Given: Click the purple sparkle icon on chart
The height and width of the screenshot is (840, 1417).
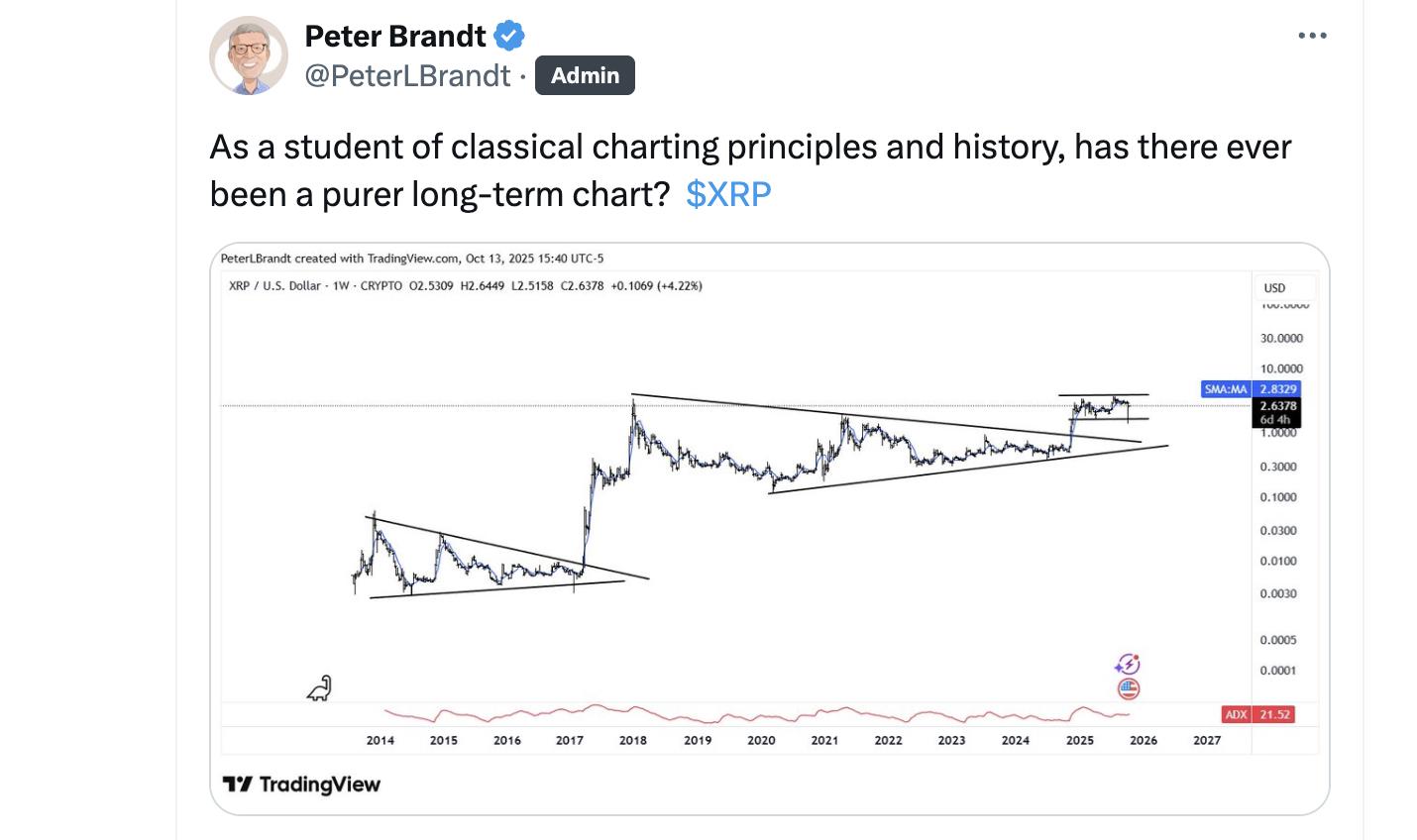Looking at the screenshot, I should 1128,664.
